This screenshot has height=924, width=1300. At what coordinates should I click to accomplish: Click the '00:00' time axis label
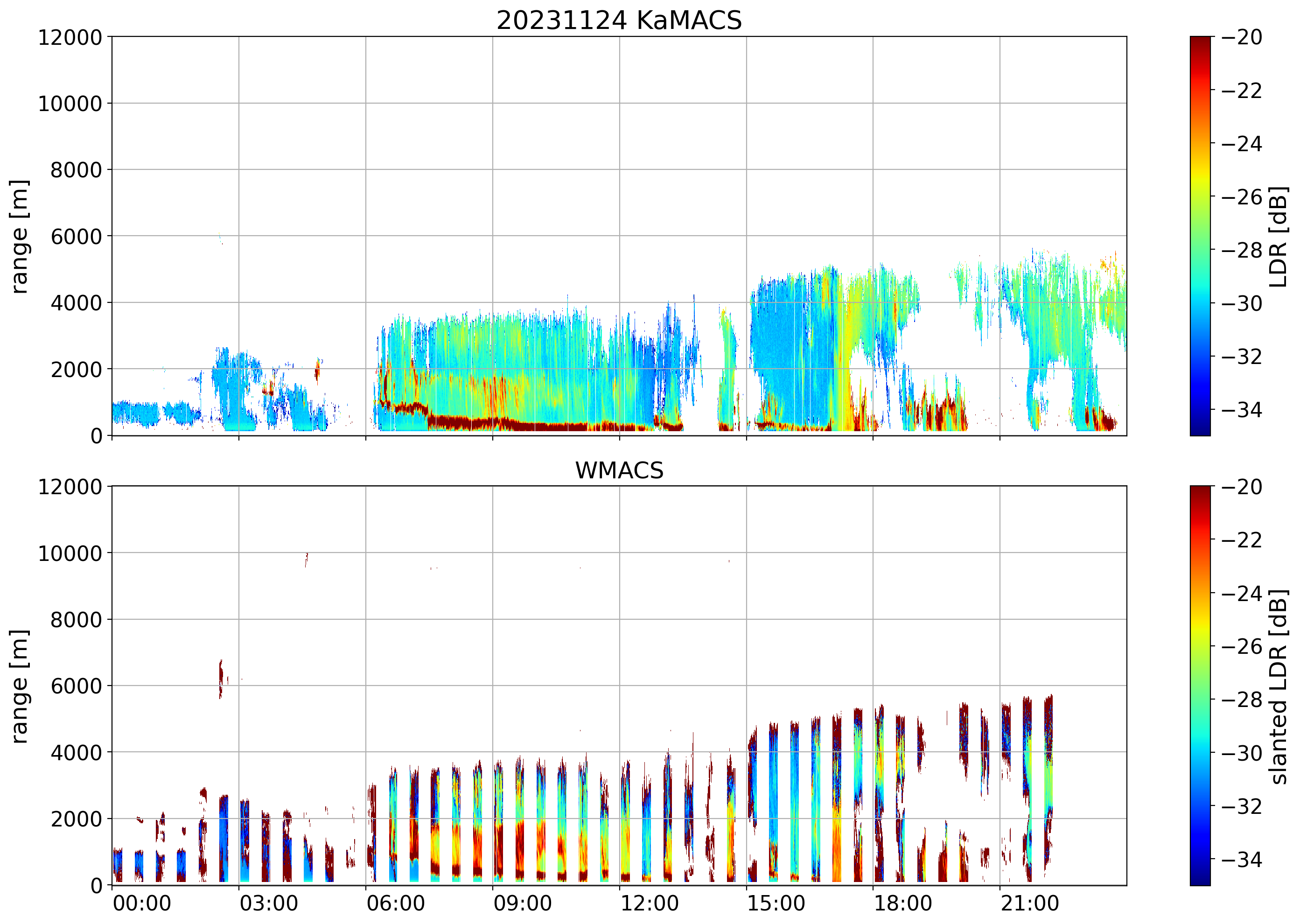pyautogui.click(x=142, y=903)
